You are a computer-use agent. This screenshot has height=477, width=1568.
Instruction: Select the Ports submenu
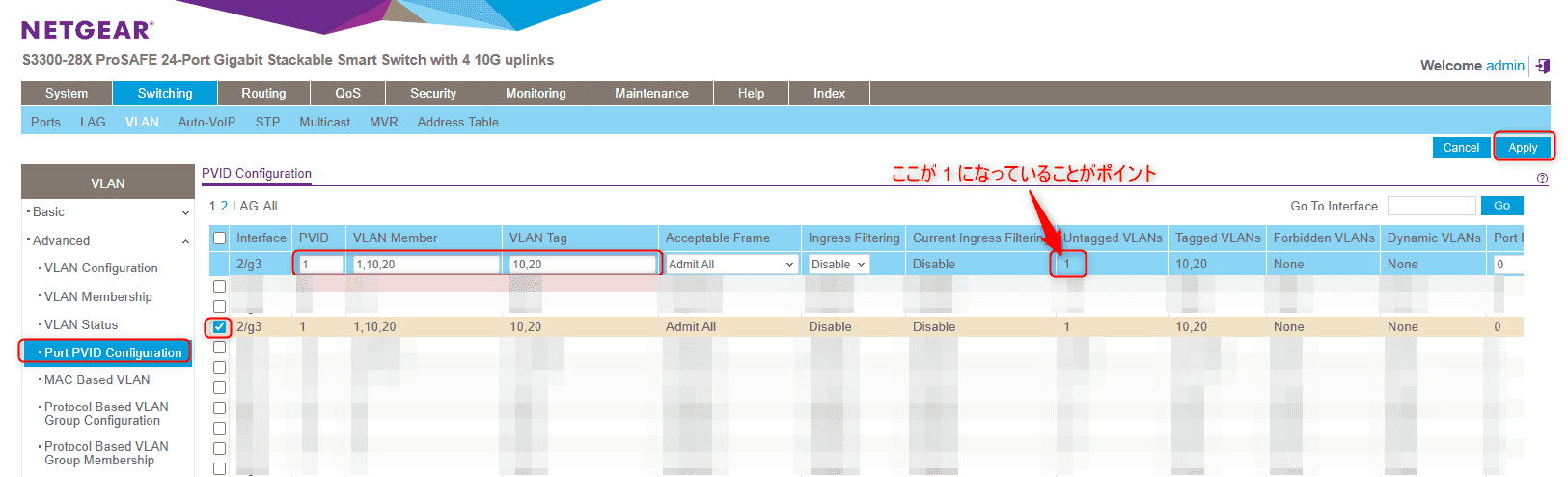(45, 123)
